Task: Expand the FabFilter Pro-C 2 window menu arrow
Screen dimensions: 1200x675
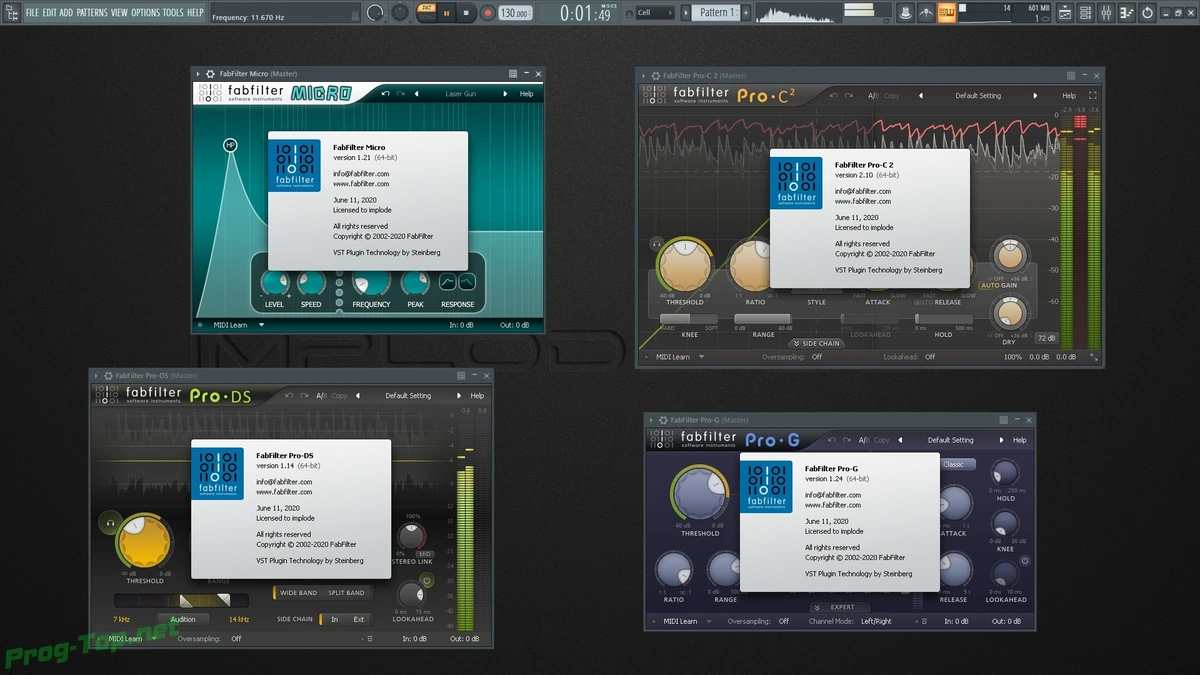Action: click(642, 75)
